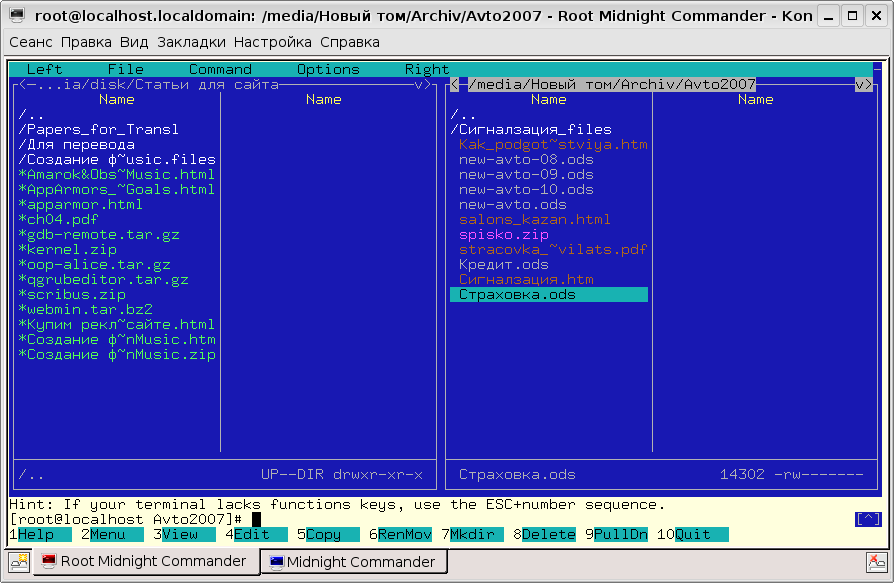This screenshot has width=894, height=583.
Task: Click the close tab icon at bottom right
Action: click(876, 562)
